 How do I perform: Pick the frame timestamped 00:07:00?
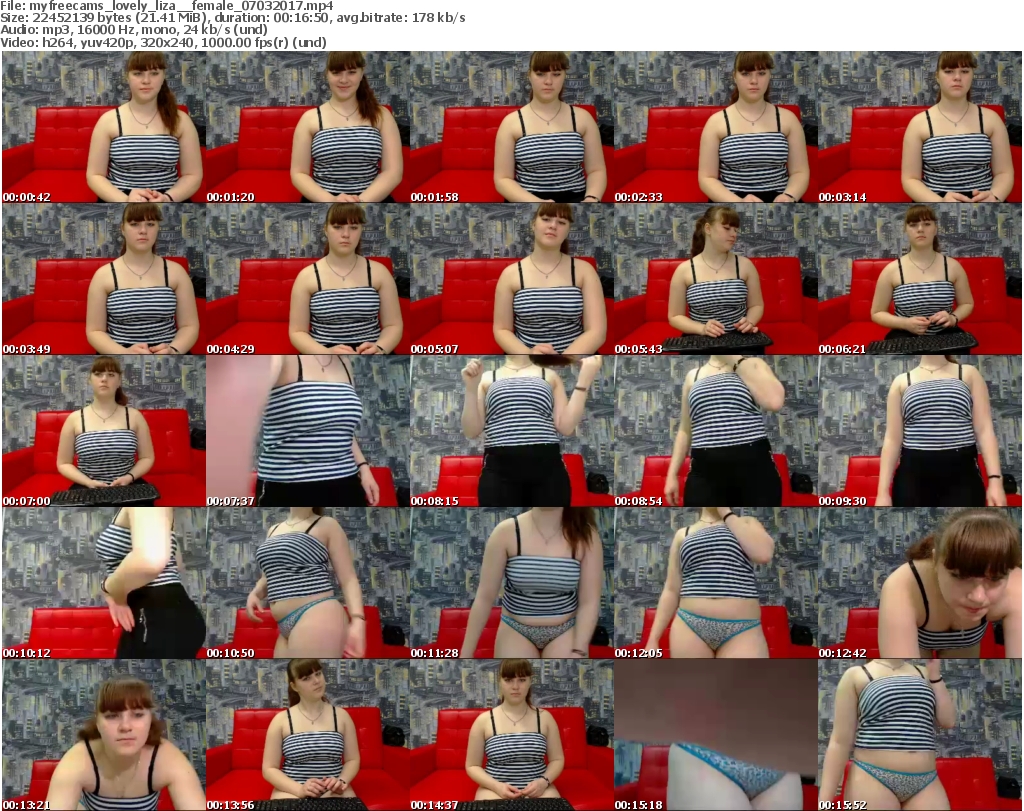click(x=104, y=431)
